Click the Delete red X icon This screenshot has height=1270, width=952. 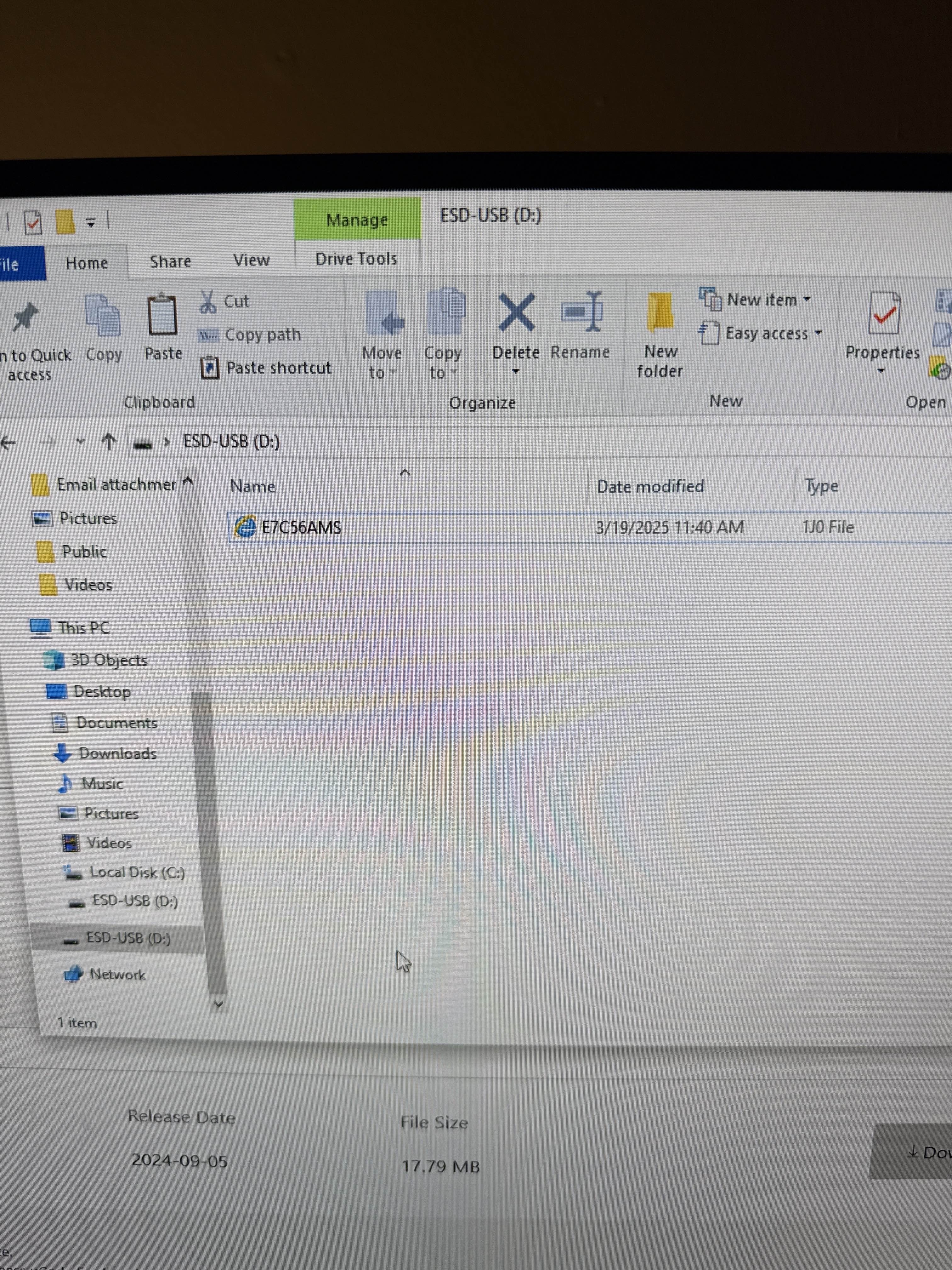pos(517,313)
